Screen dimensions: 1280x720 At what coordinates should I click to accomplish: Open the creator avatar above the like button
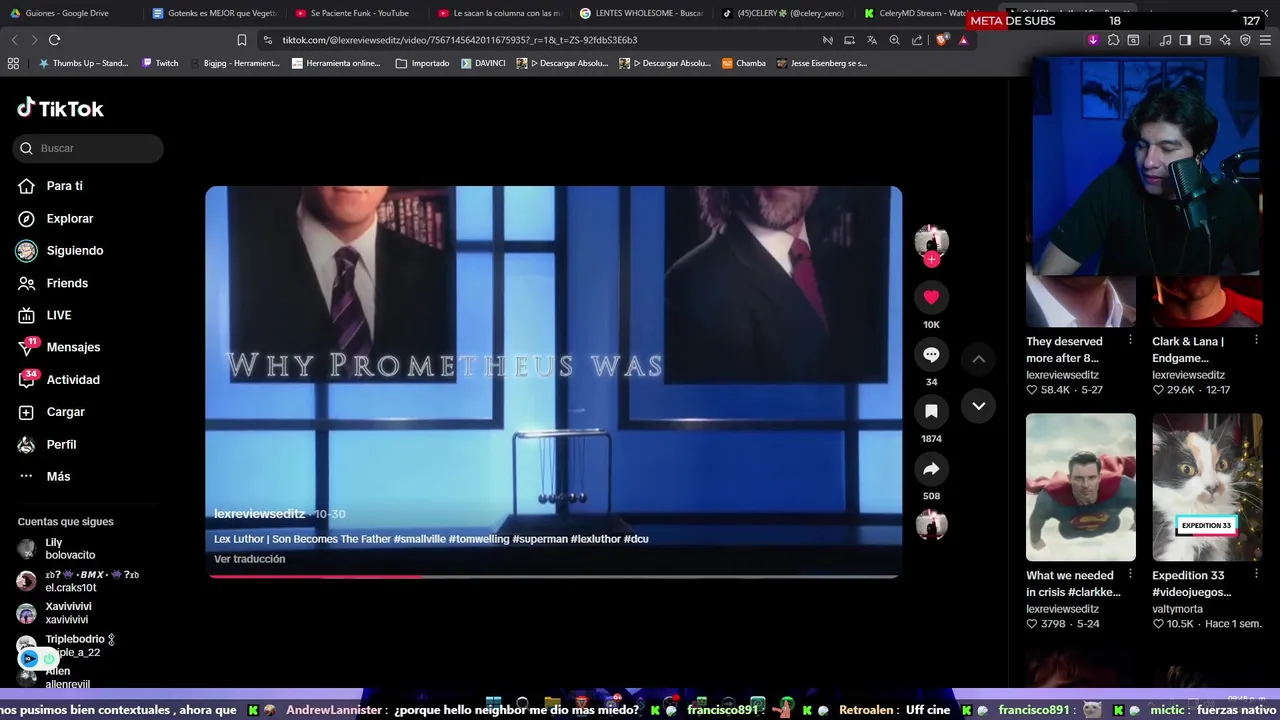[931, 240]
